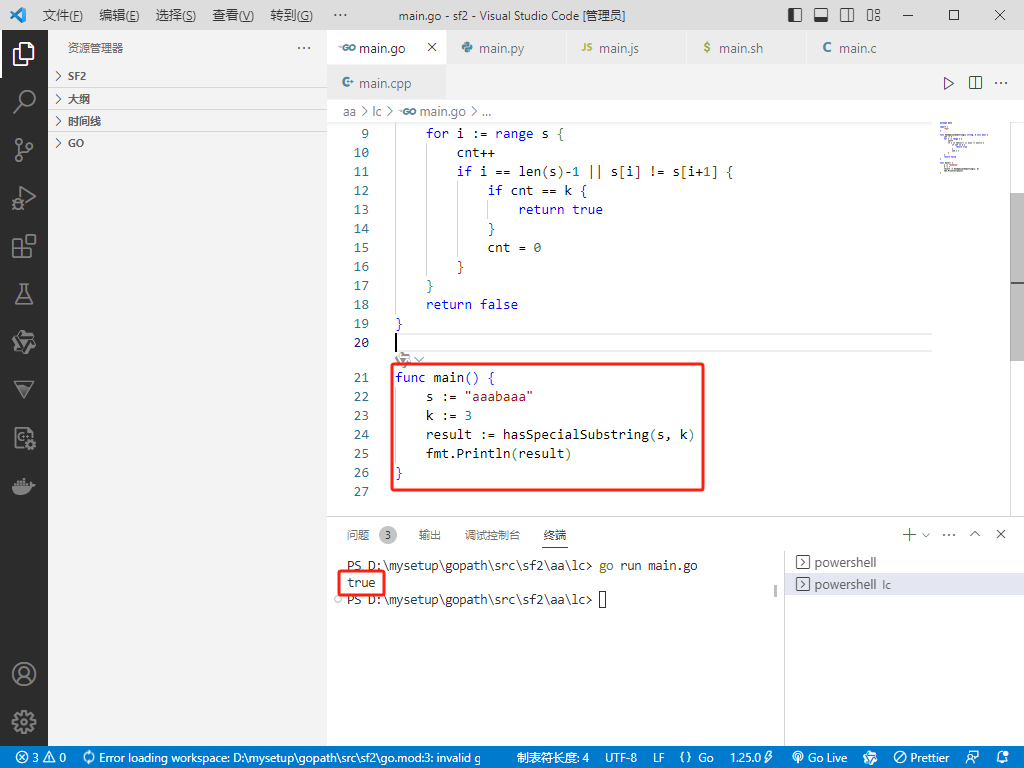Open the 文件(F) menu

pyautogui.click(x=63, y=15)
